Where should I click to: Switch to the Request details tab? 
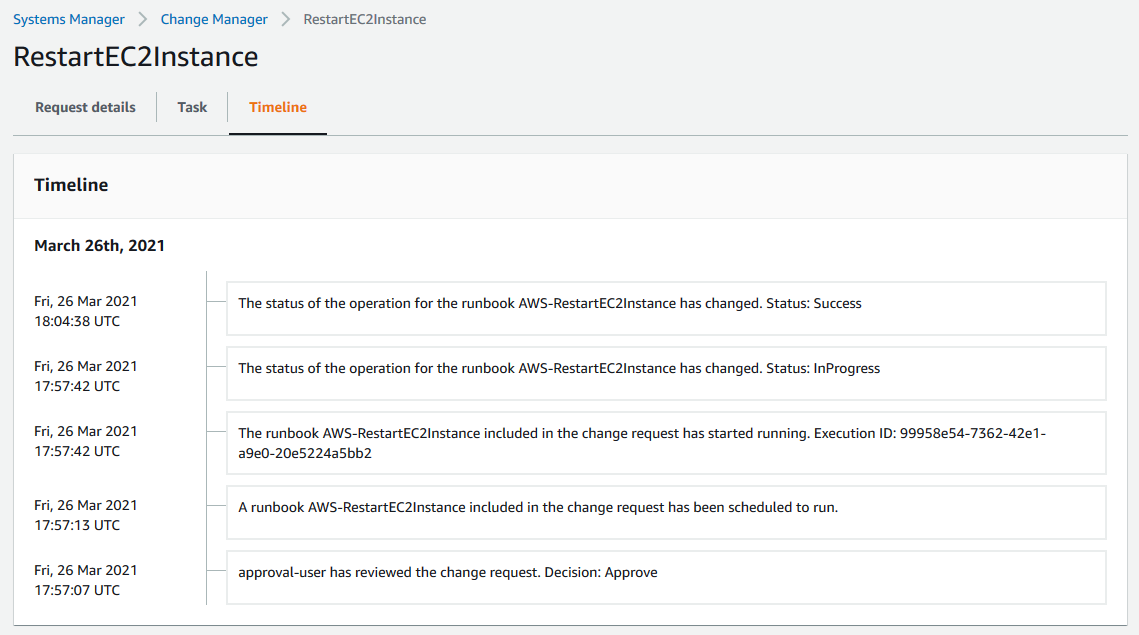85,108
